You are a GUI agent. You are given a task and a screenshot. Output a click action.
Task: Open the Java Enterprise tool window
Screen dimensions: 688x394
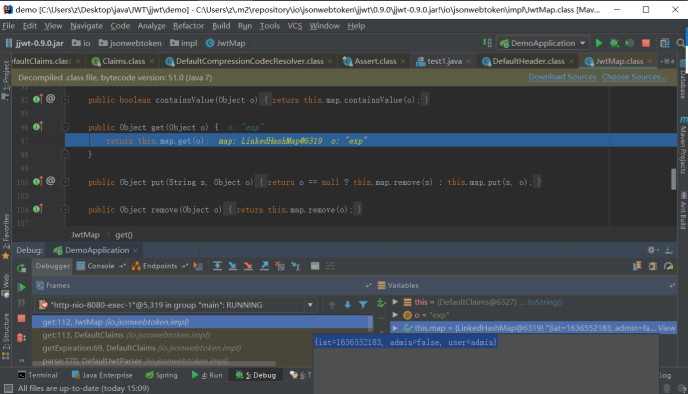[x=102, y=375]
